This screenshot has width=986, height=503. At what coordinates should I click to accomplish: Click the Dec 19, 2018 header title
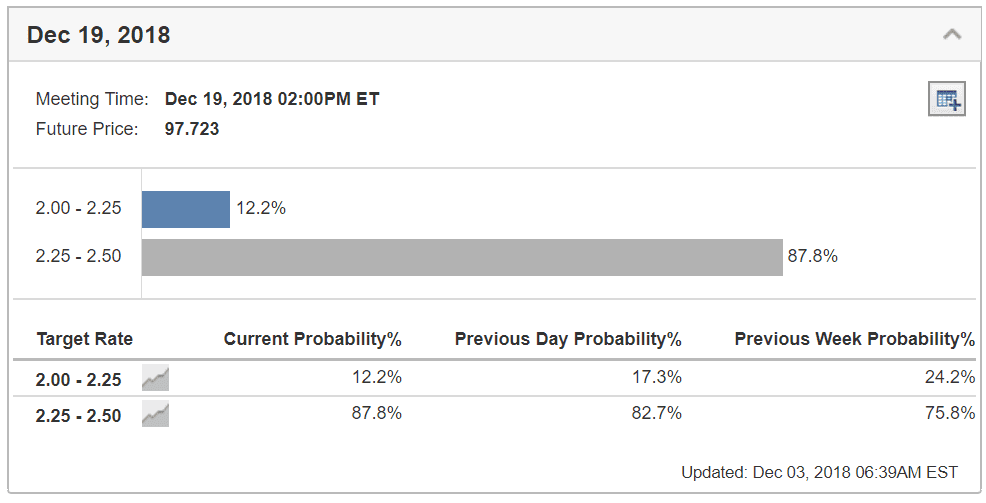click(x=98, y=35)
